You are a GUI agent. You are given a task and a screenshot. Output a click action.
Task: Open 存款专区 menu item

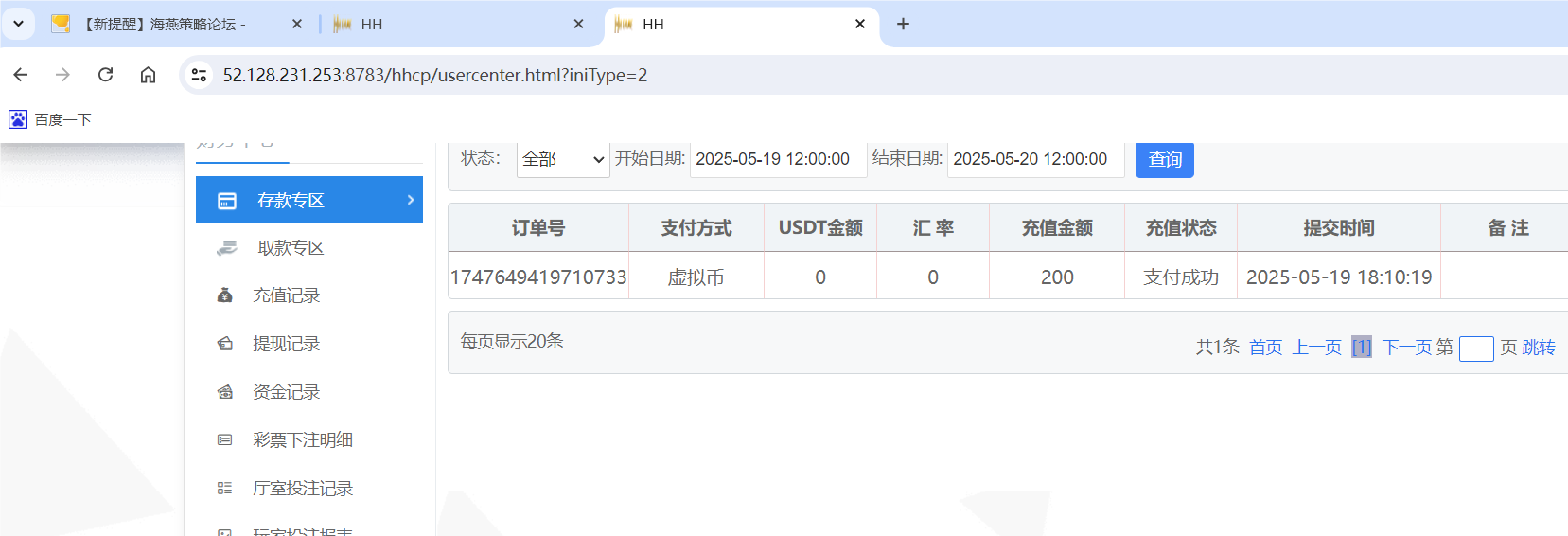309,200
